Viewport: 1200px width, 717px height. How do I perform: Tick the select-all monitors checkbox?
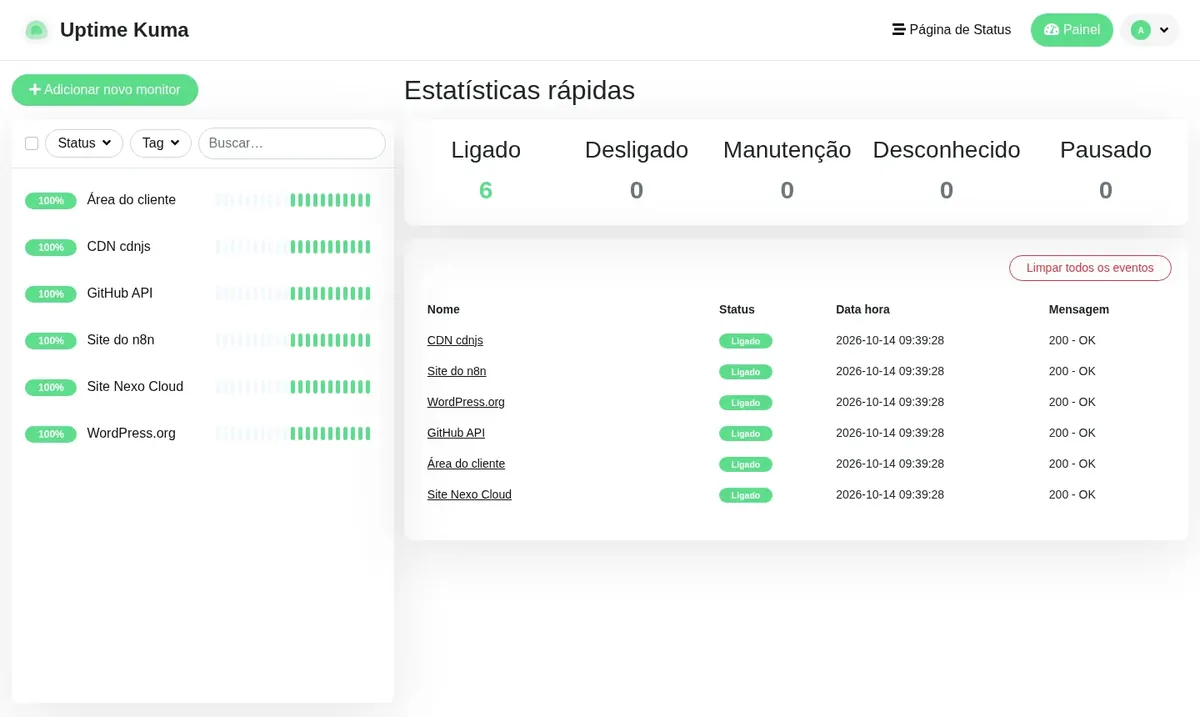[x=32, y=144]
